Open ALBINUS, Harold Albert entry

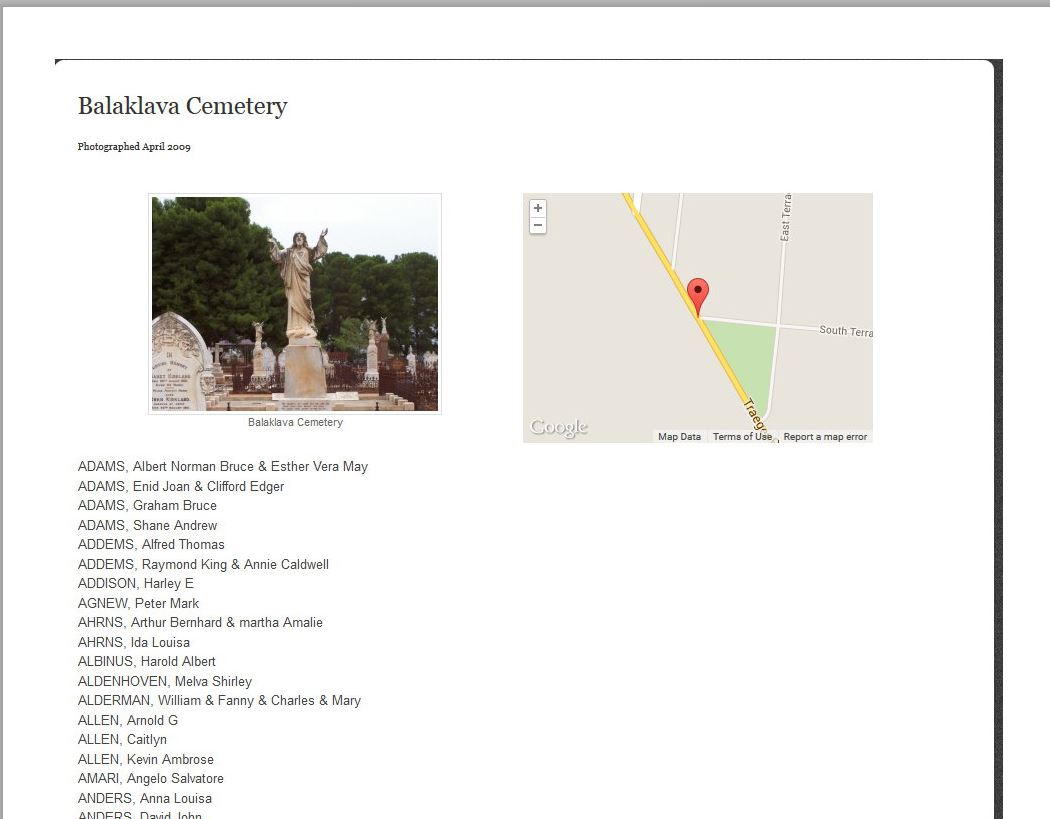coord(147,662)
